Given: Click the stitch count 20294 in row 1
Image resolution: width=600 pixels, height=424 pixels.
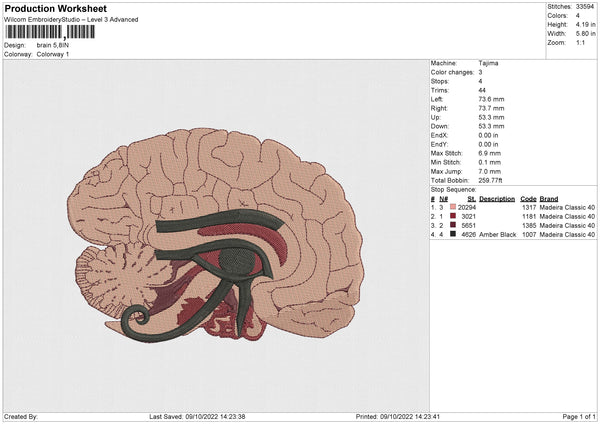Looking at the screenshot, I should pos(467,207).
